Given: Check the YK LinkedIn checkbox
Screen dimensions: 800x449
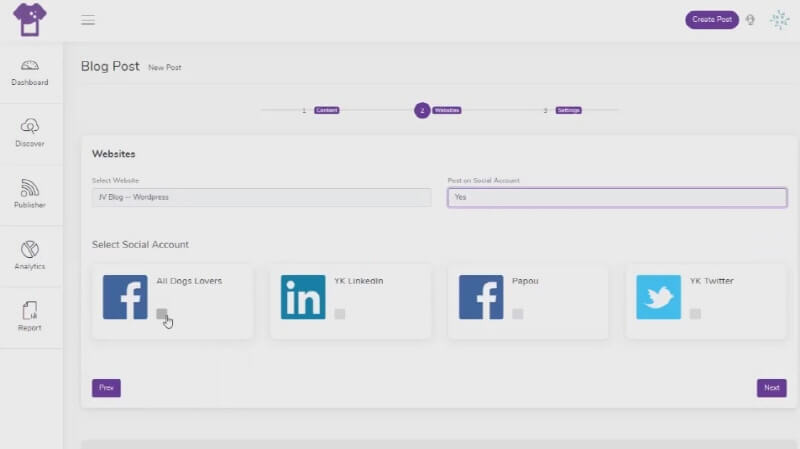Looking at the screenshot, I should 340,313.
